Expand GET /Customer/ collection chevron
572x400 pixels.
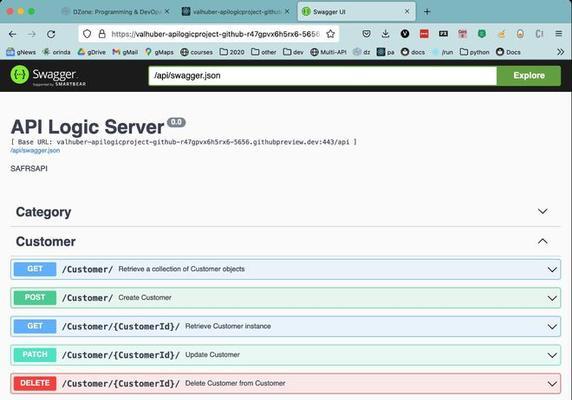click(552, 269)
